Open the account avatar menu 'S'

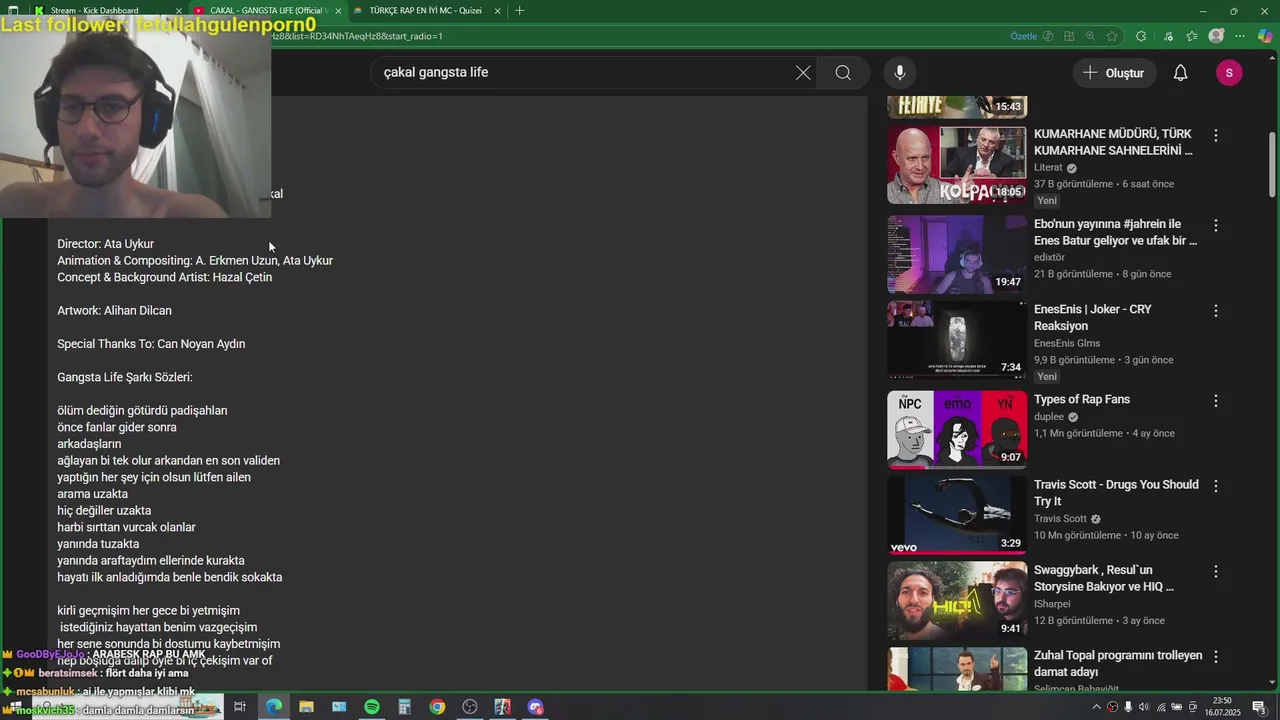click(1229, 73)
